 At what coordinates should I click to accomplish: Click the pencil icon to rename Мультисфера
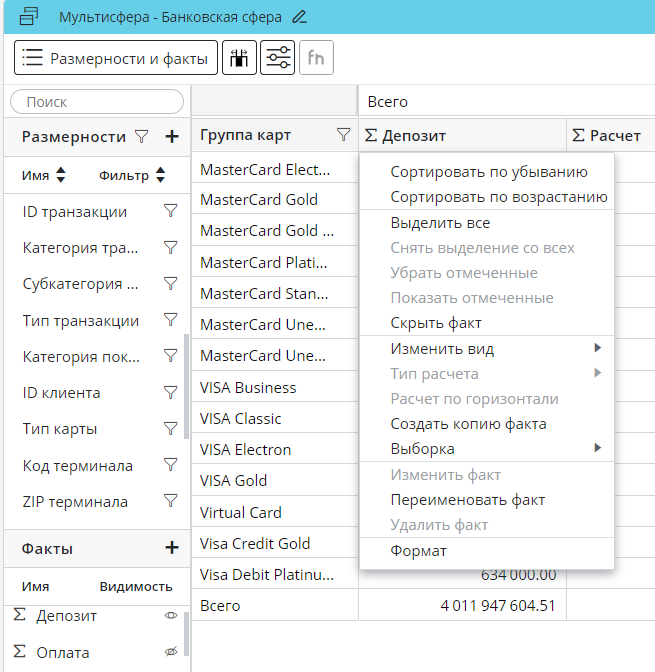pos(300,17)
